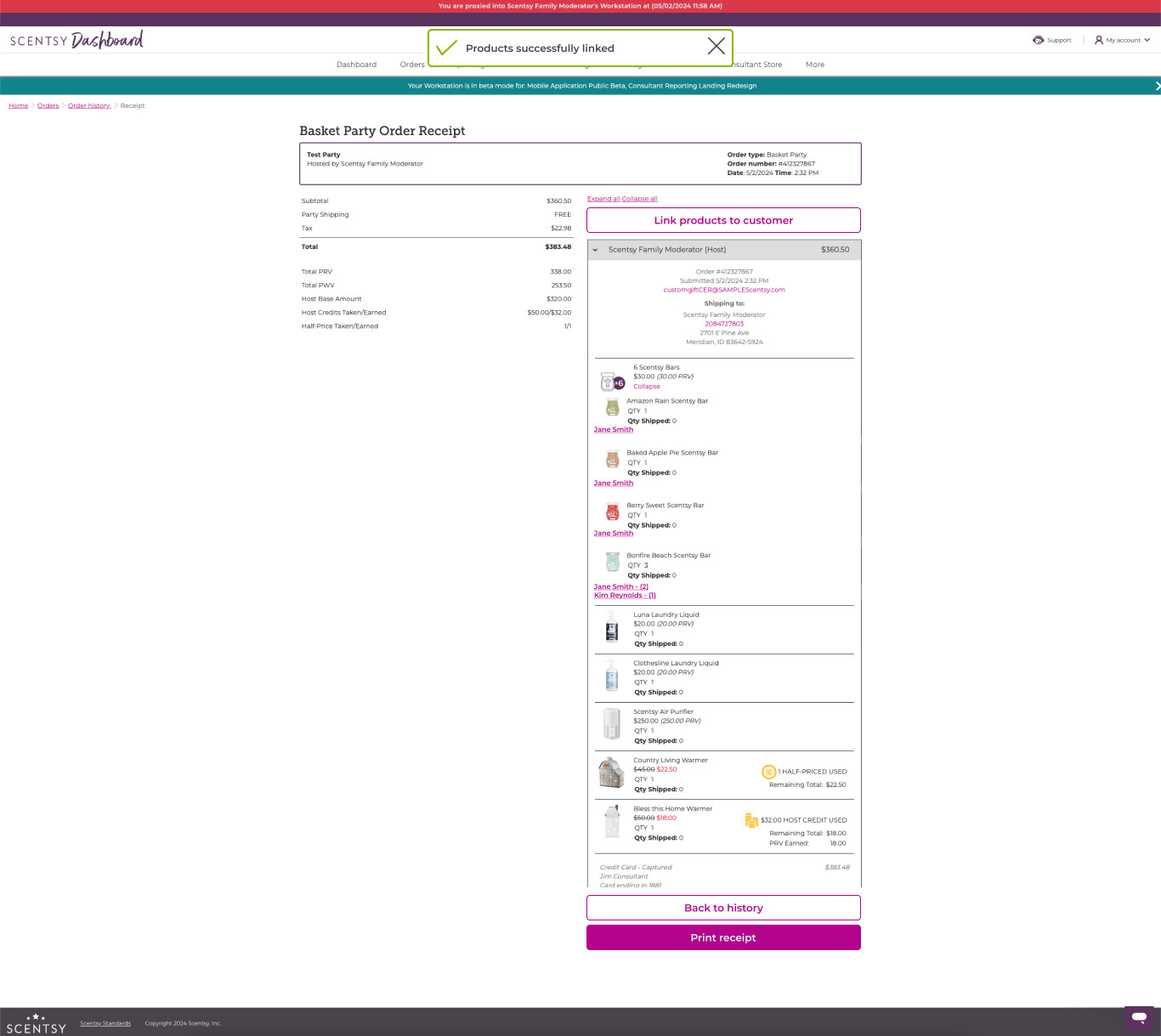Dismiss the Products successfully linked notification
This screenshot has height=1036, width=1161.
click(716, 47)
